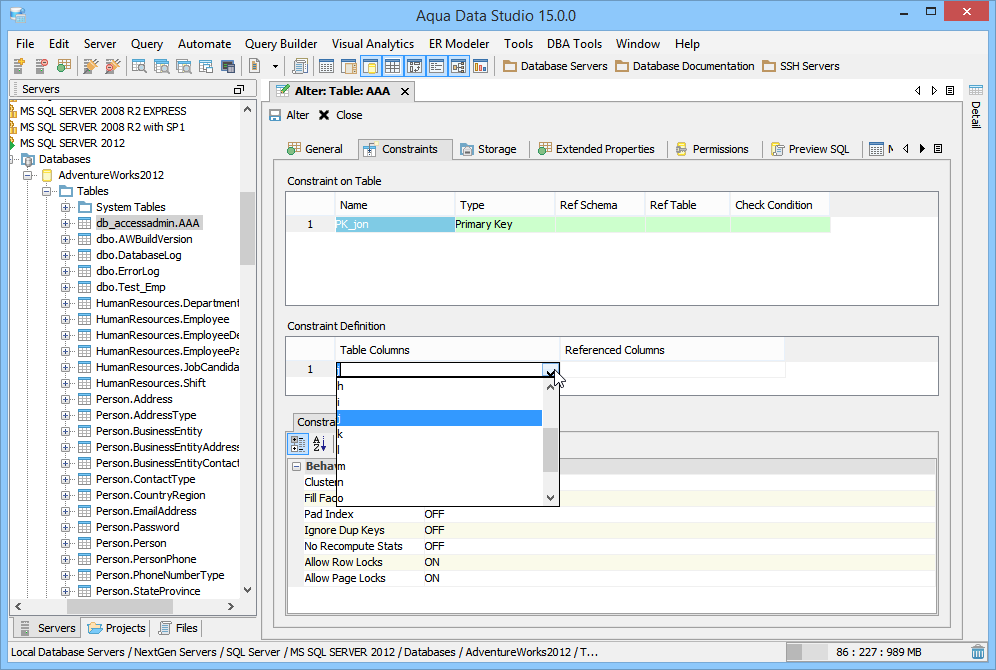Image resolution: width=996 pixels, height=670 pixels.
Task: Select the PK_jon constraint name cell
Action: pyautogui.click(x=394, y=225)
